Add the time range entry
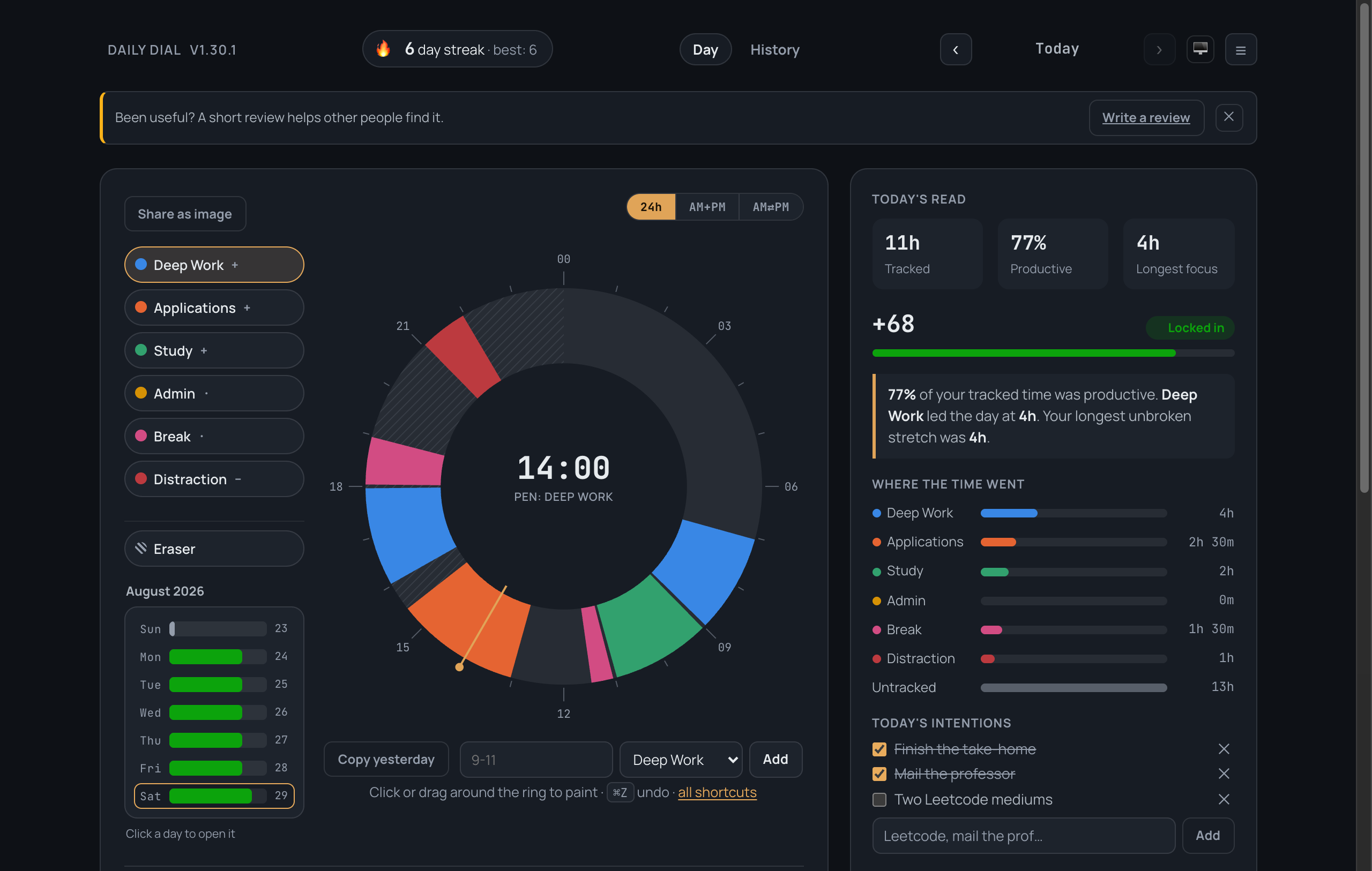 tap(776, 760)
